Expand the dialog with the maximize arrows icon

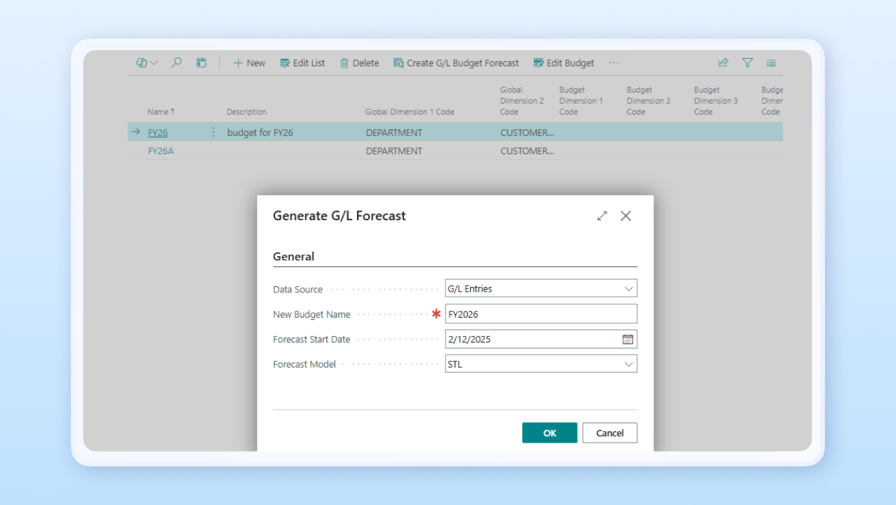[602, 216]
